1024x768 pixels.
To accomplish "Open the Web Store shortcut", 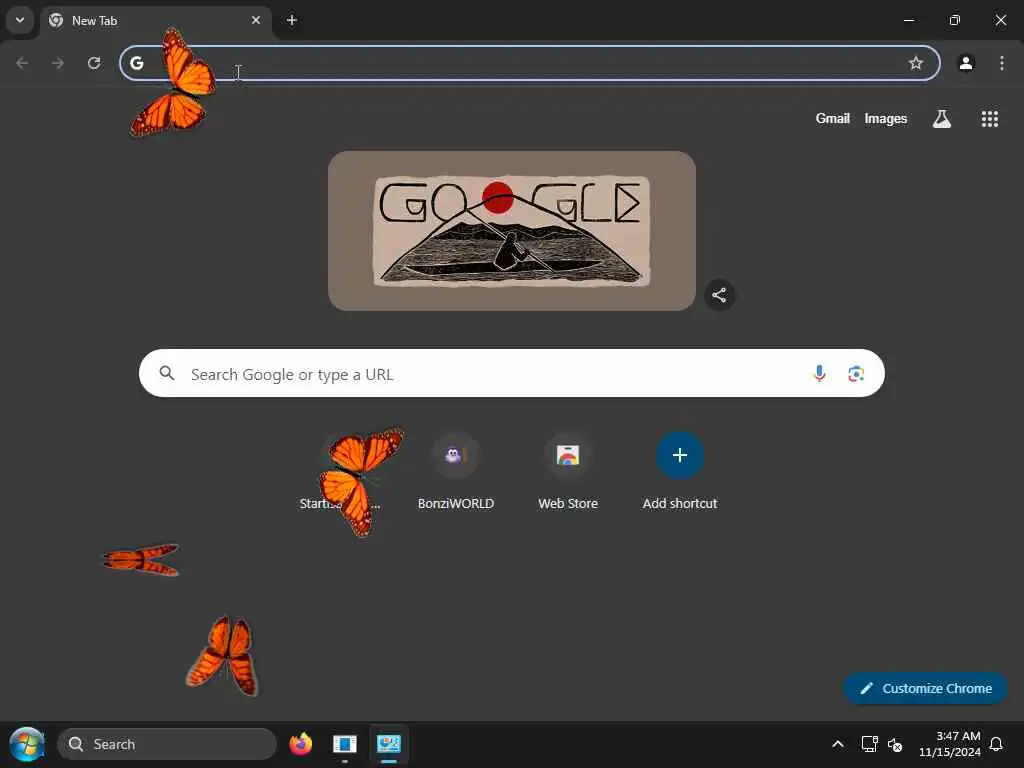I will tap(568, 471).
